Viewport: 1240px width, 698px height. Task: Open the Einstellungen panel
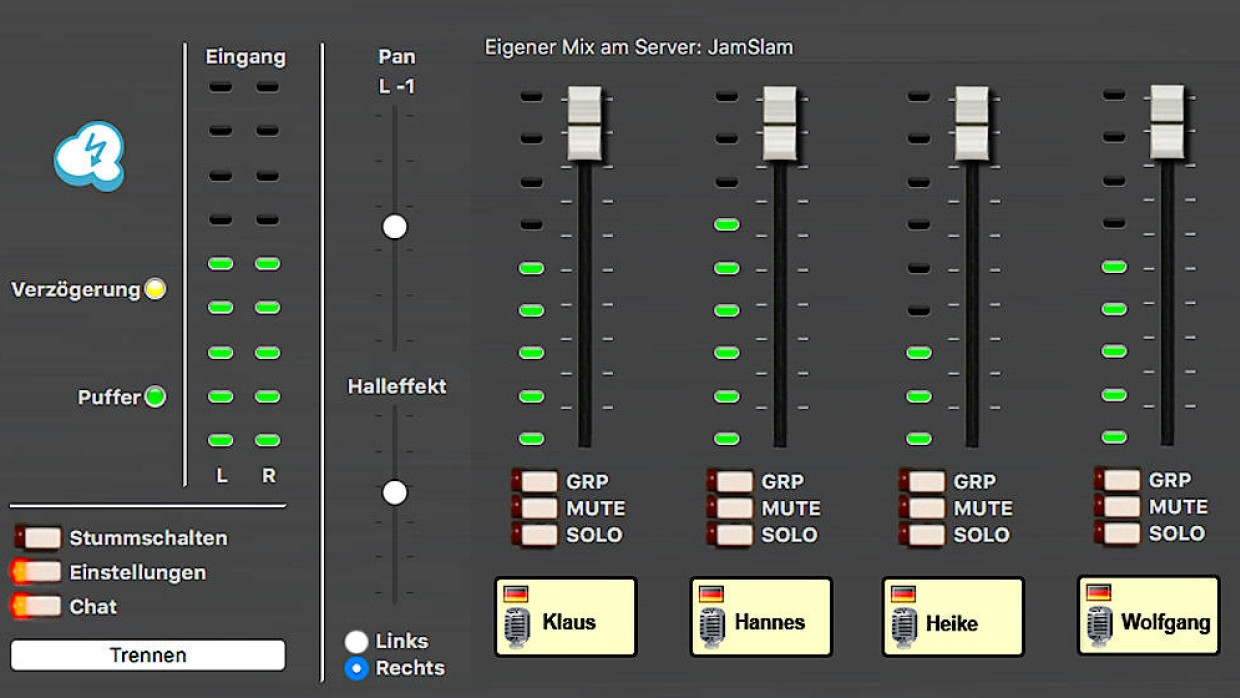tap(40, 572)
